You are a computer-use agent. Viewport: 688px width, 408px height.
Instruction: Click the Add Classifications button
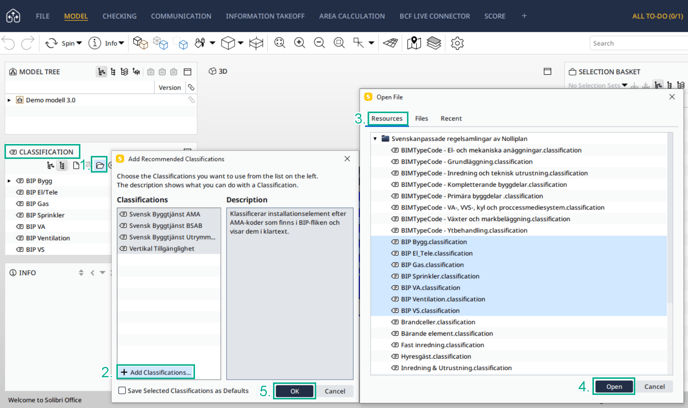coord(156,372)
